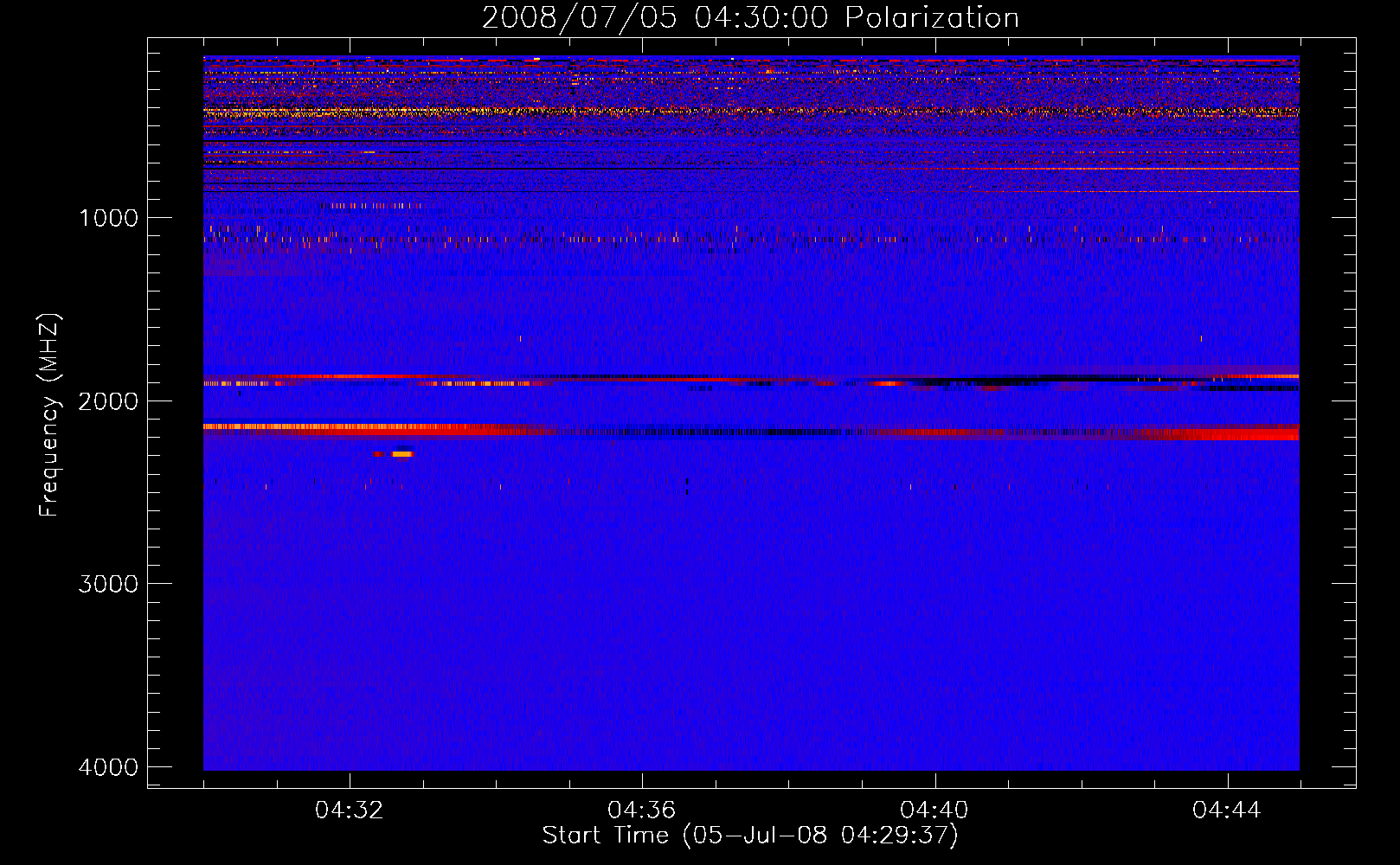Image resolution: width=1400 pixels, height=865 pixels.
Task: Click the 'Frequency (MHZ)' axis label
Action: (50, 415)
